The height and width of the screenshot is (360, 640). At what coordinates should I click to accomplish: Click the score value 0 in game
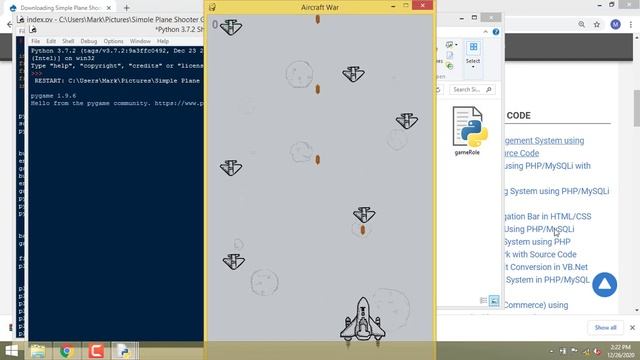(215, 25)
